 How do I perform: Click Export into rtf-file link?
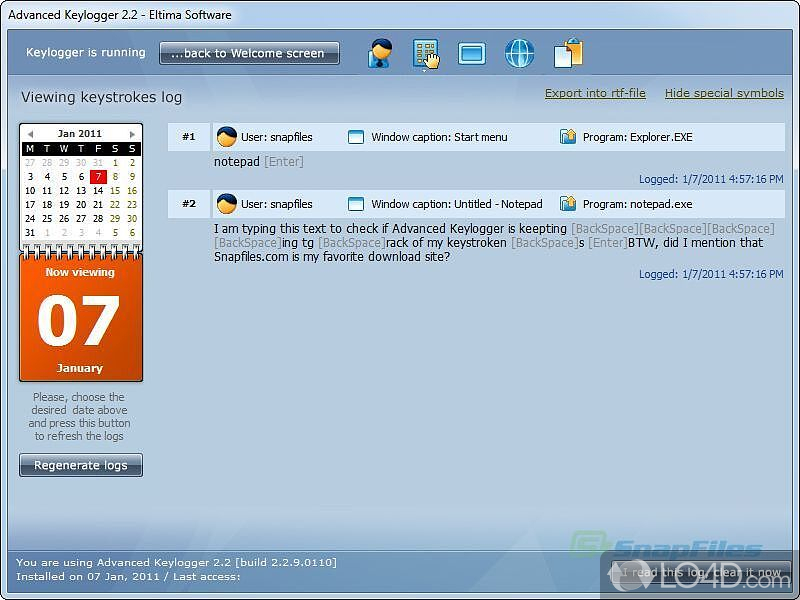point(595,93)
